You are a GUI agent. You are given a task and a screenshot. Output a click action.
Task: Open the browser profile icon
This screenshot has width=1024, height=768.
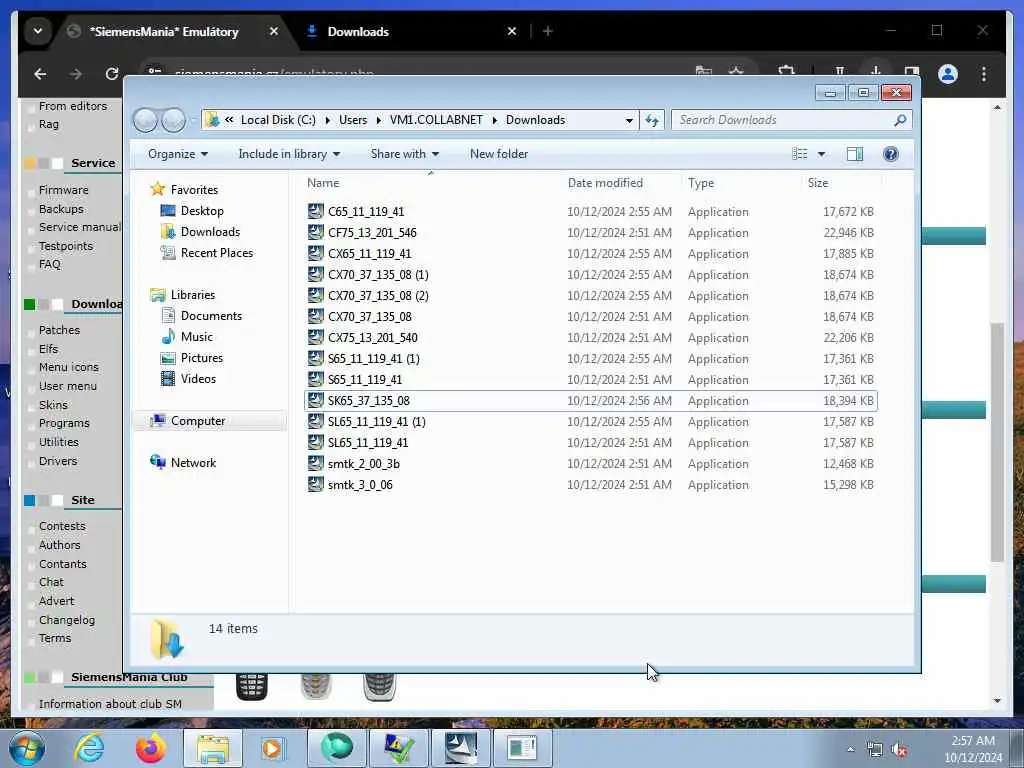(948, 74)
